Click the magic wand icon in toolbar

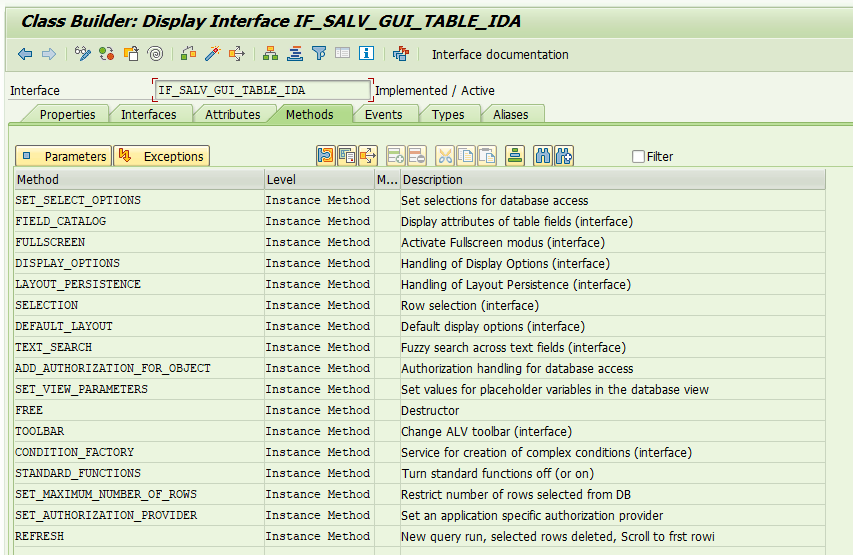coord(212,54)
